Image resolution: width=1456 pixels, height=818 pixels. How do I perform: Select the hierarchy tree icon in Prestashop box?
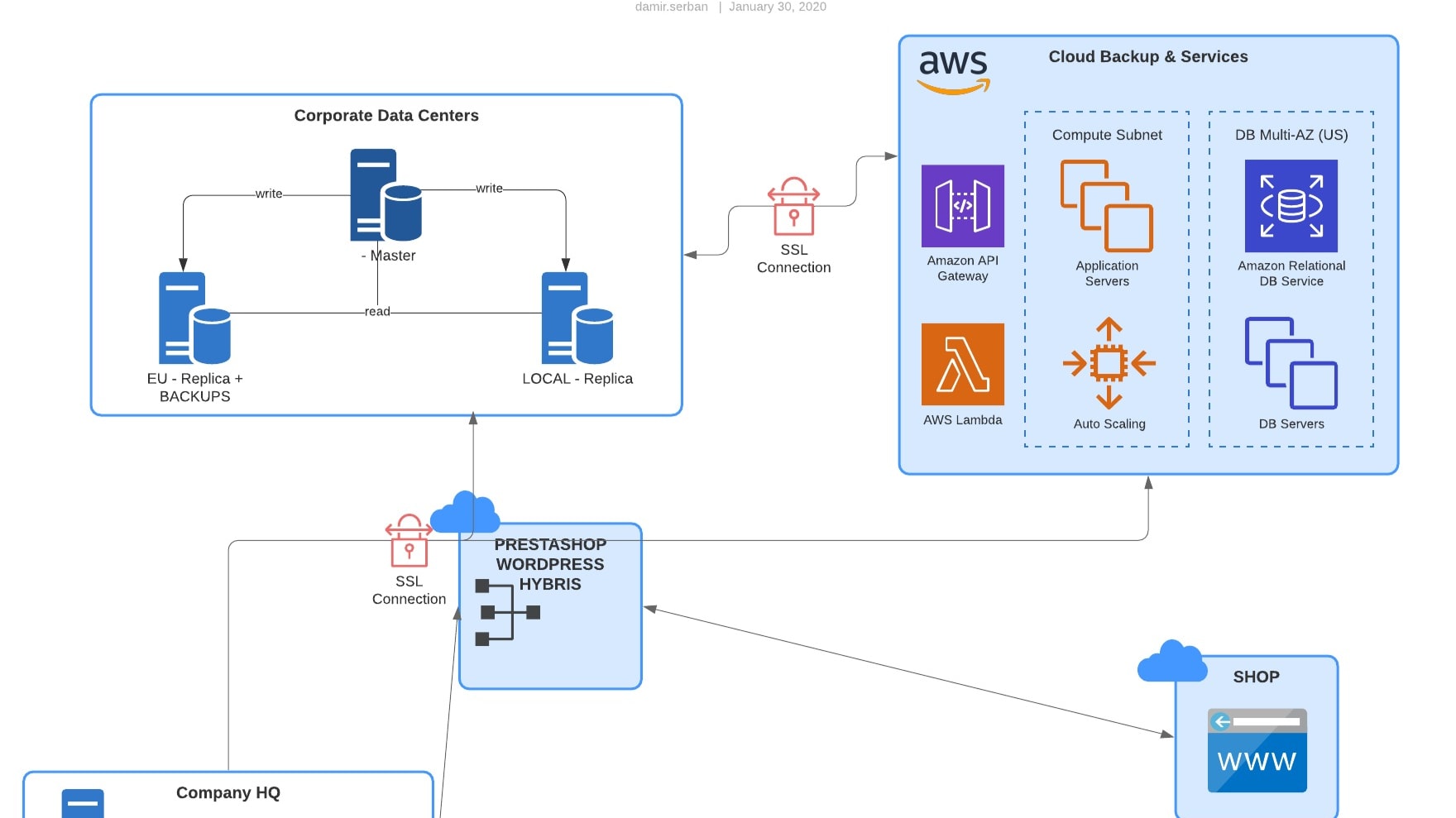(508, 613)
